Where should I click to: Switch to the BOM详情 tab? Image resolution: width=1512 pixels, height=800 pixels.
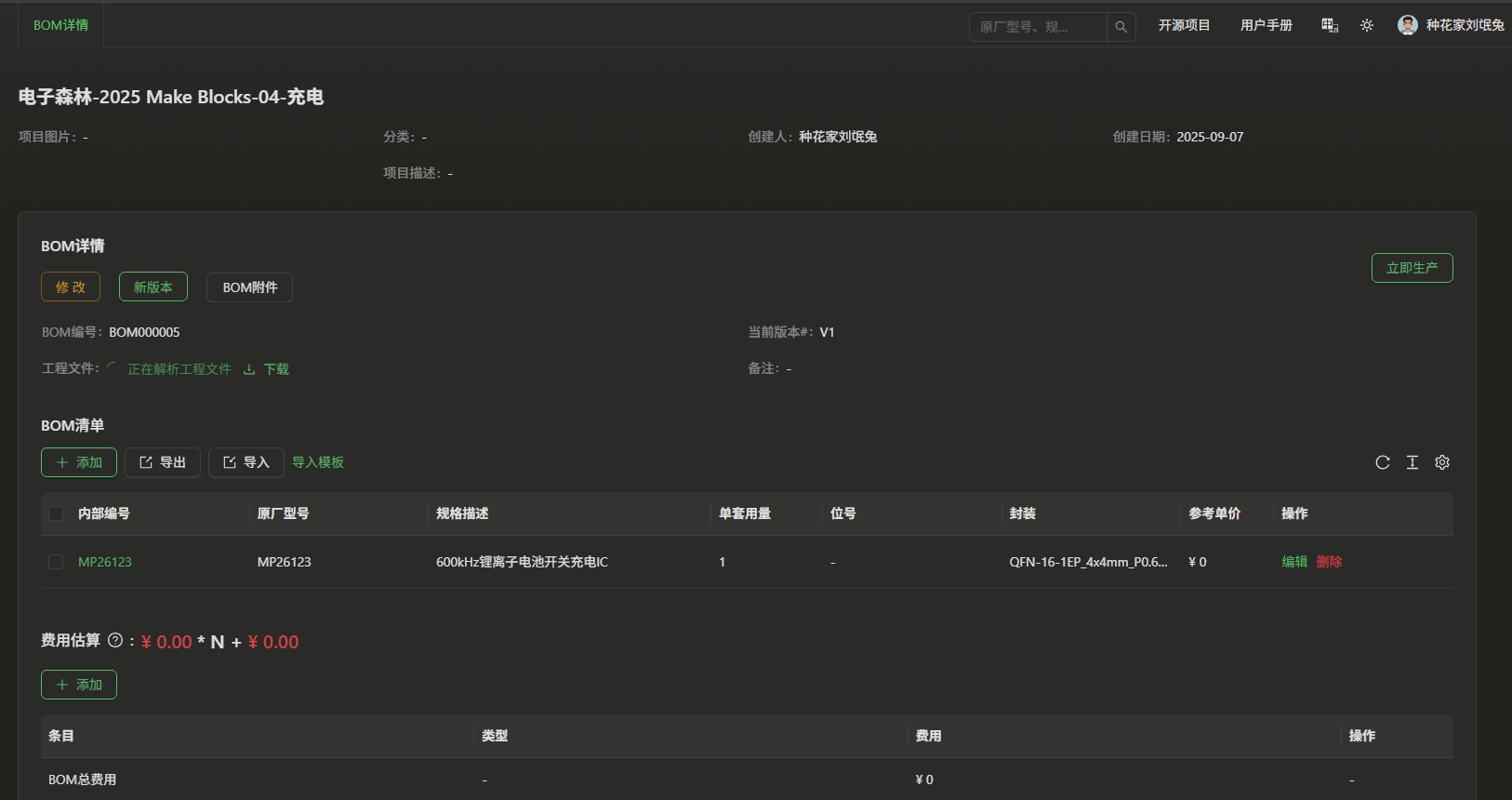click(x=61, y=25)
